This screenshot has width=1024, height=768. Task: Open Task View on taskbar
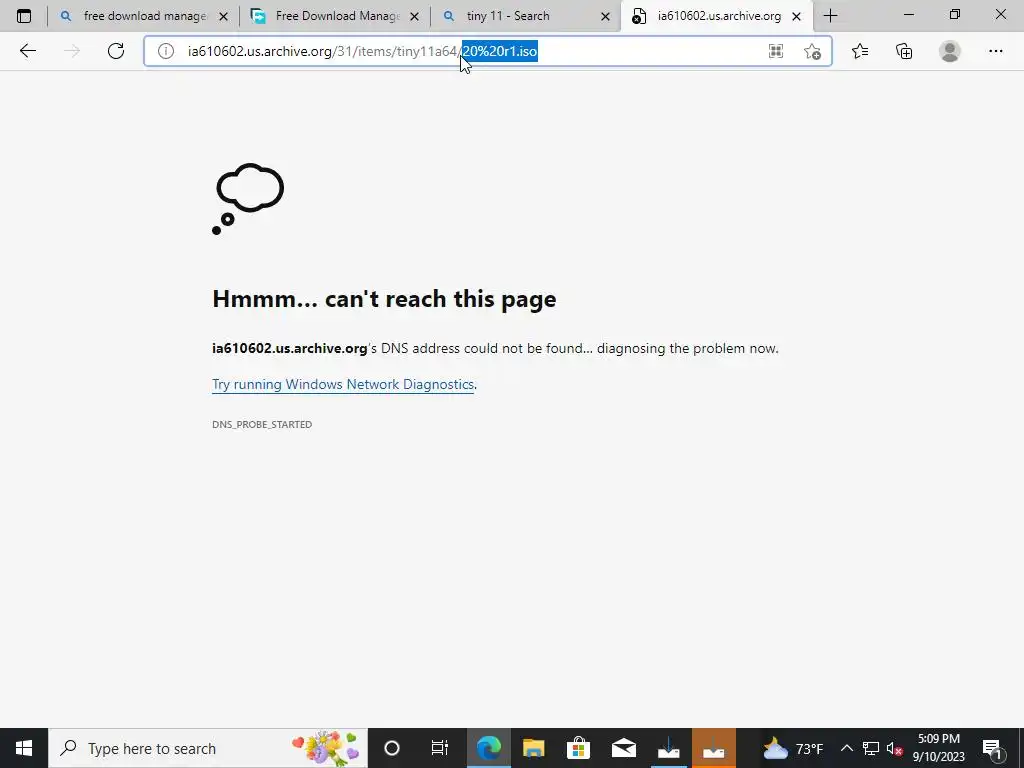440,748
